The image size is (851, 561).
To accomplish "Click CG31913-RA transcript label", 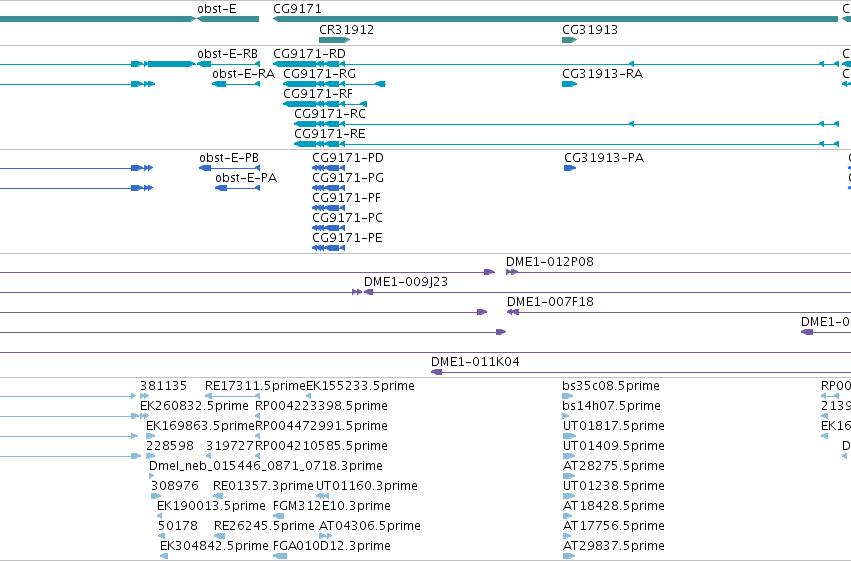I will 602,74.
